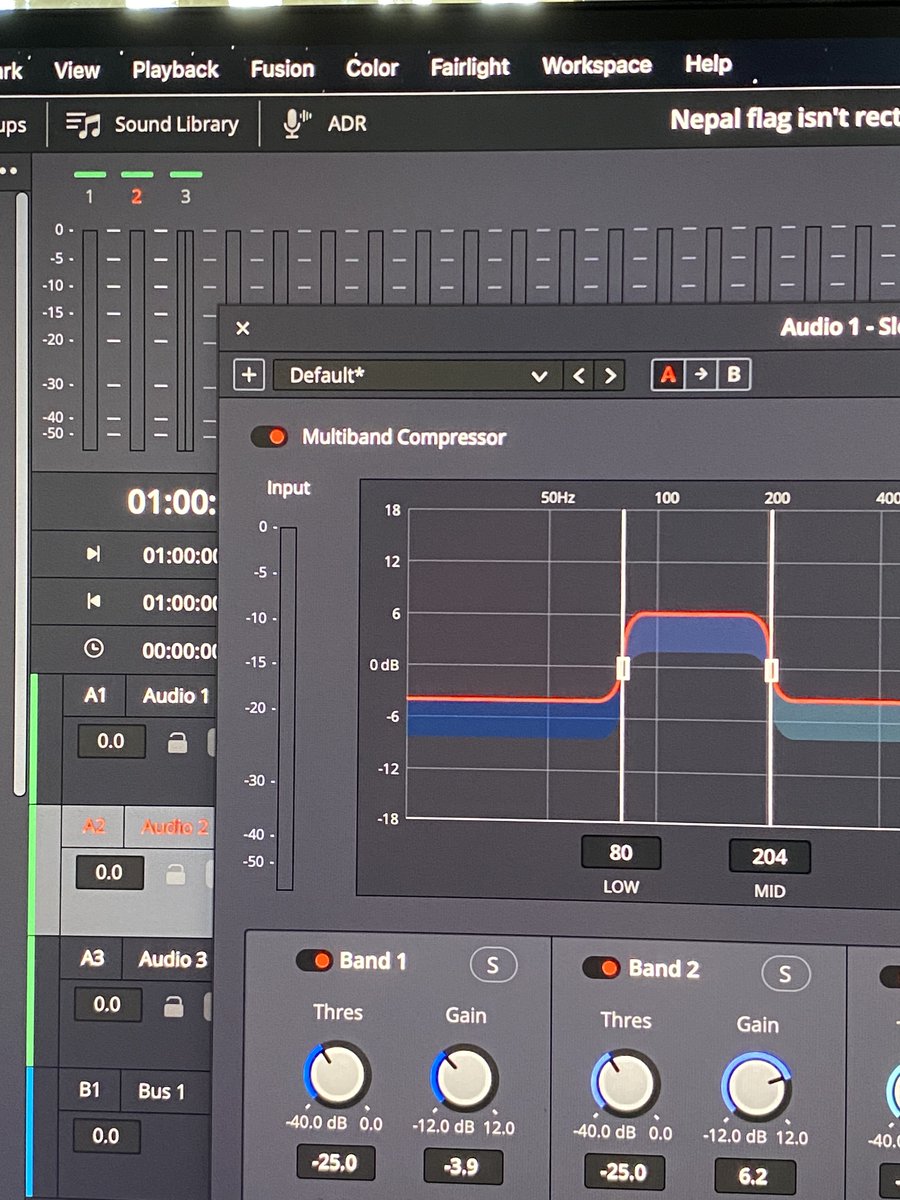Image resolution: width=900 pixels, height=1200 pixels.
Task: Go to next preset arrow
Action: click(x=609, y=376)
